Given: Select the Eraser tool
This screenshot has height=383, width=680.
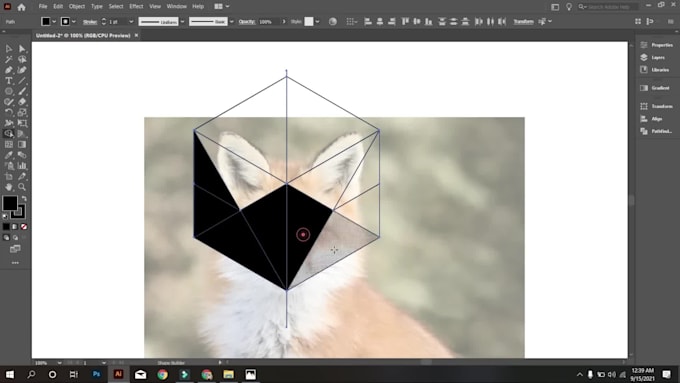Looking at the screenshot, I should coord(22,101).
